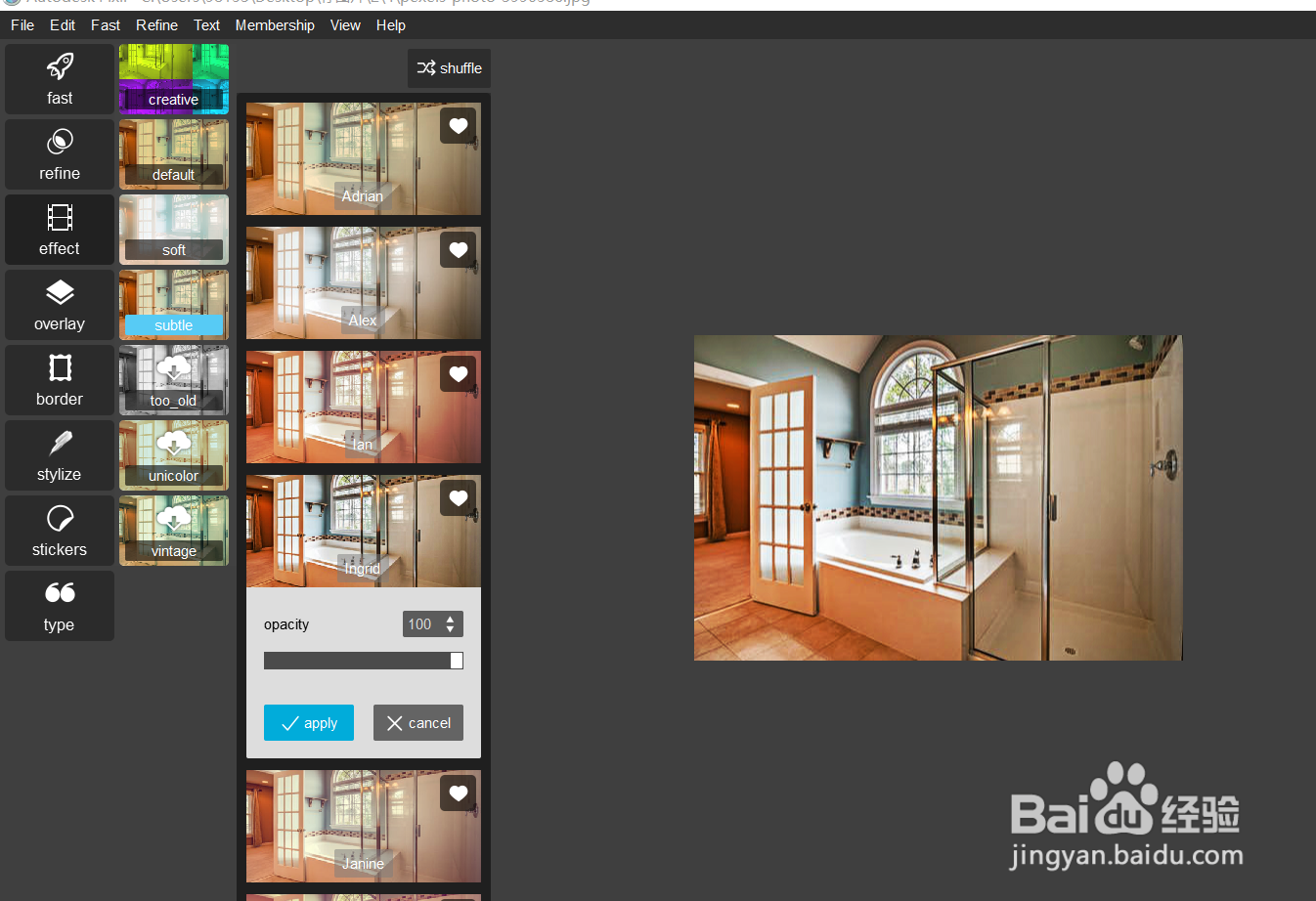
Task: Click the opacity slider handle
Action: (x=457, y=661)
